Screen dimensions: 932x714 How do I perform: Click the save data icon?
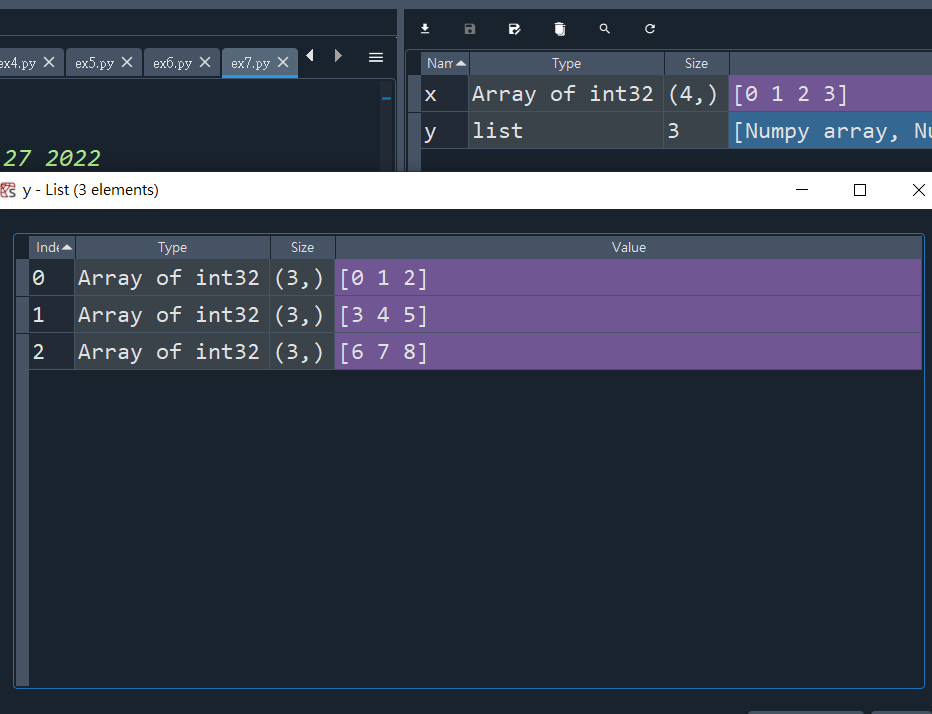[470, 29]
